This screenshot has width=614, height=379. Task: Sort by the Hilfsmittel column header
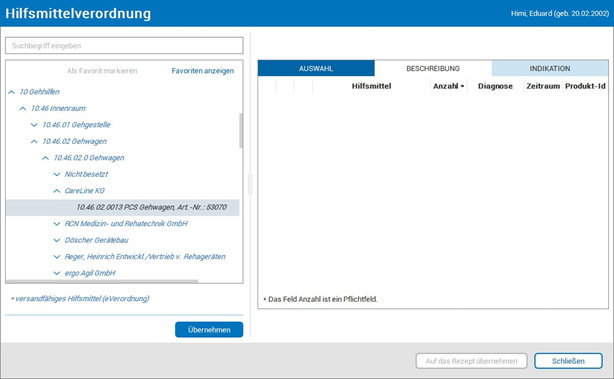click(371, 86)
